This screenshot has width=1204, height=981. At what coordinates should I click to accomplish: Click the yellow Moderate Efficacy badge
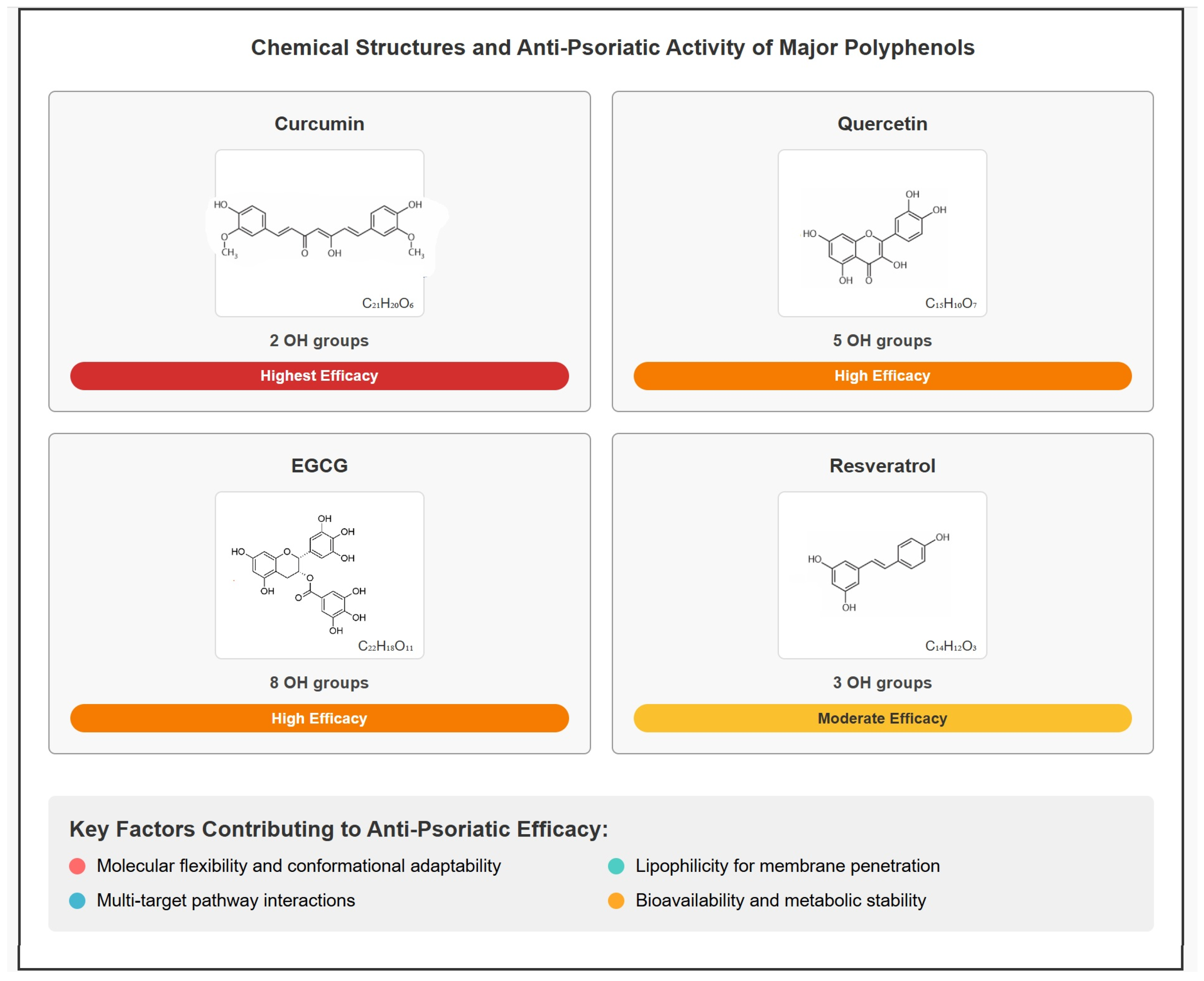[882, 718]
